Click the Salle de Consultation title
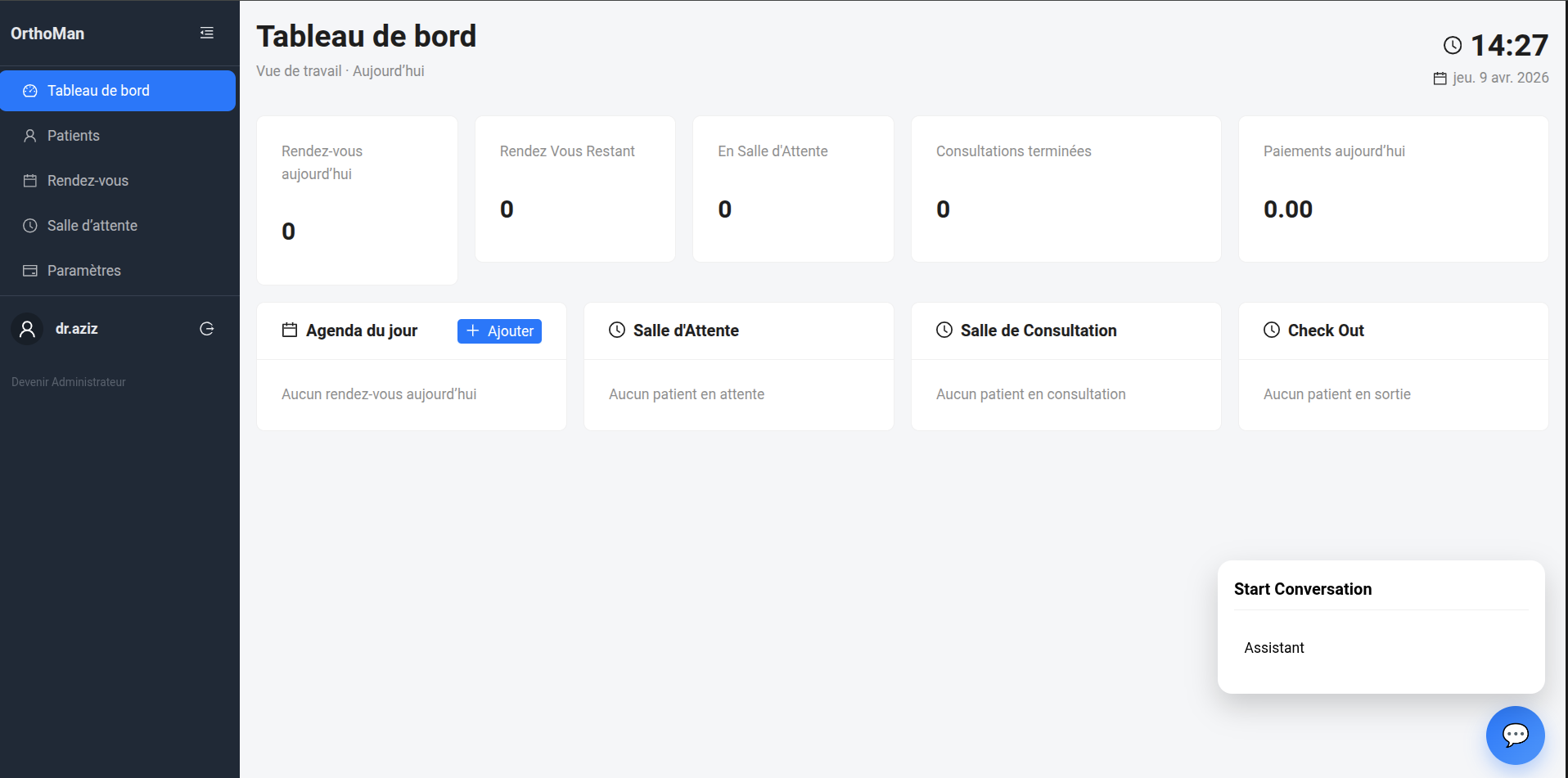 pyautogui.click(x=1039, y=331)
